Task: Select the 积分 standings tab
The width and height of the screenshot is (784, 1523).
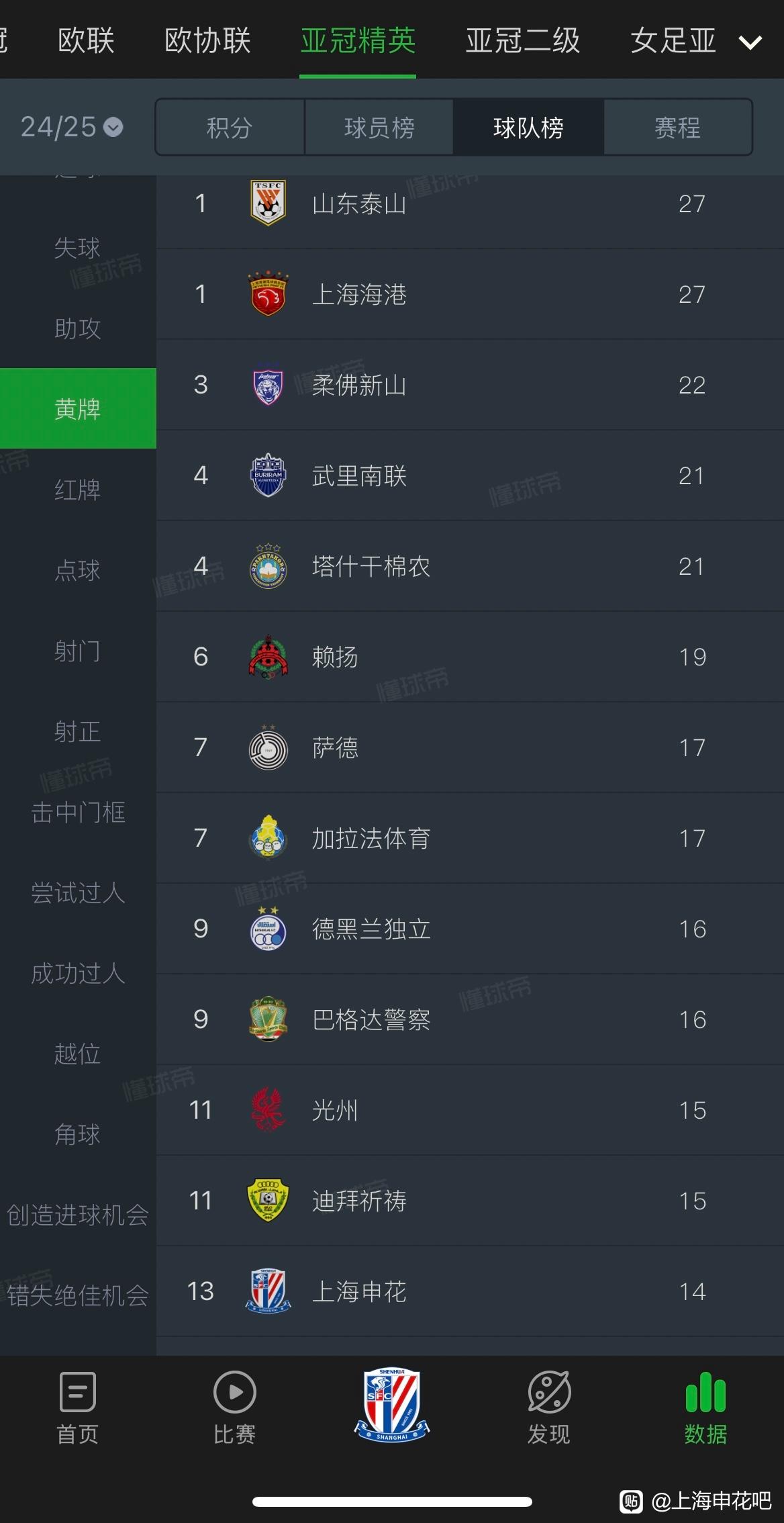Action: tap(230, 127)
